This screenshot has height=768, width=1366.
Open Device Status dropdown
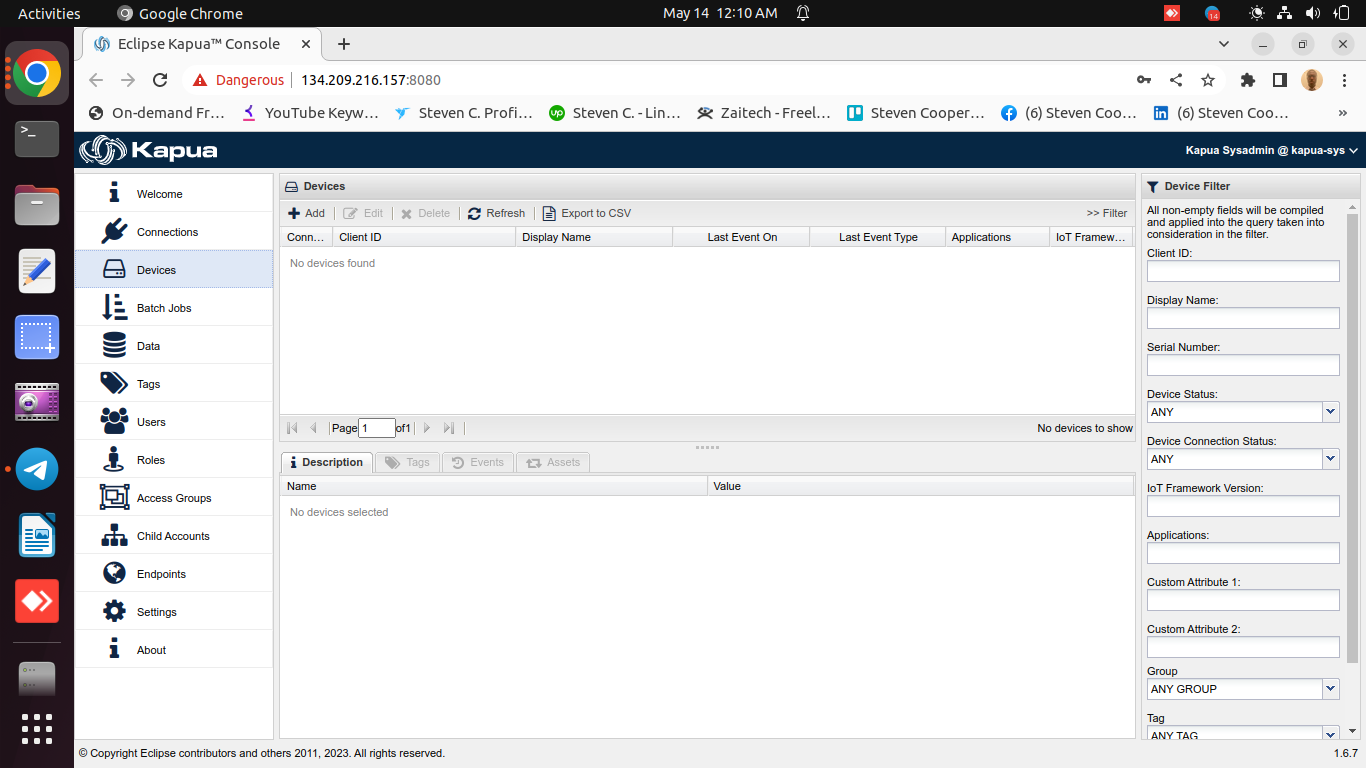click(x=1330, y=411)
